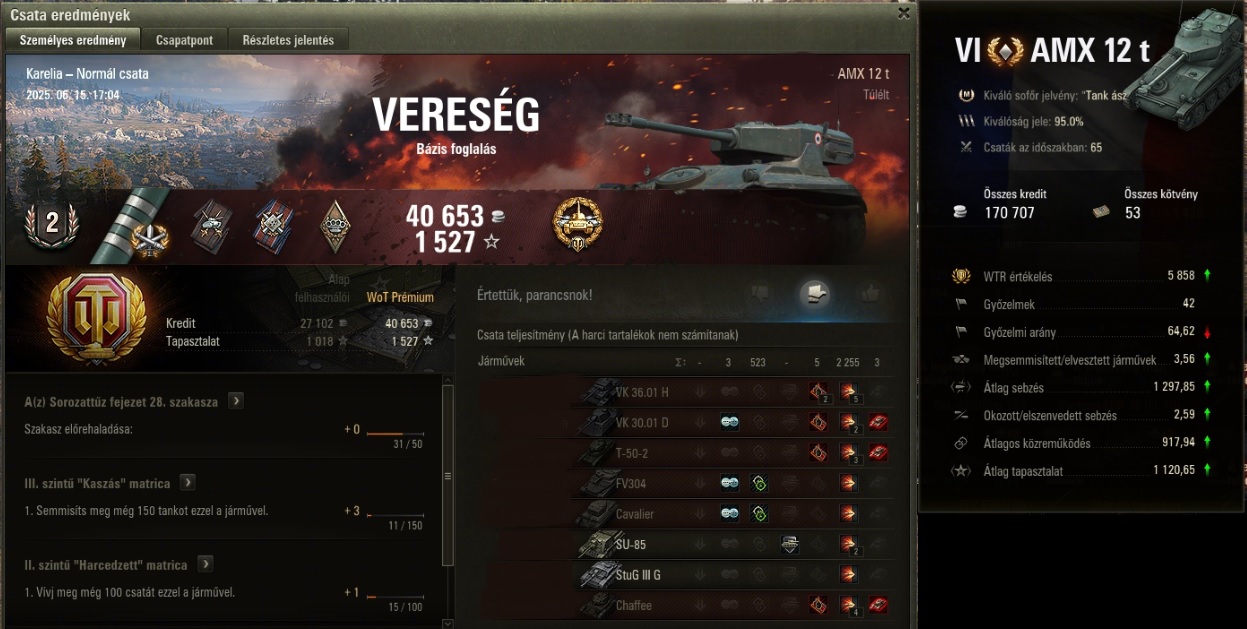Switch to the Csapatpont tab
This screenshot has width=1247, height=629.
[185, 40]
